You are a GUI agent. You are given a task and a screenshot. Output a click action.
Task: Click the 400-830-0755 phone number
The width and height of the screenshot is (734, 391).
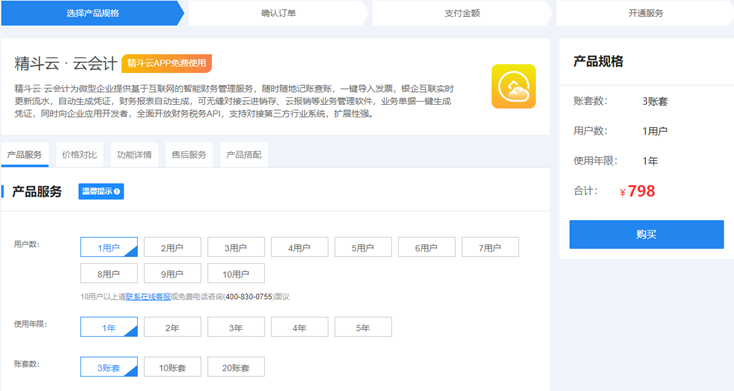249,296
